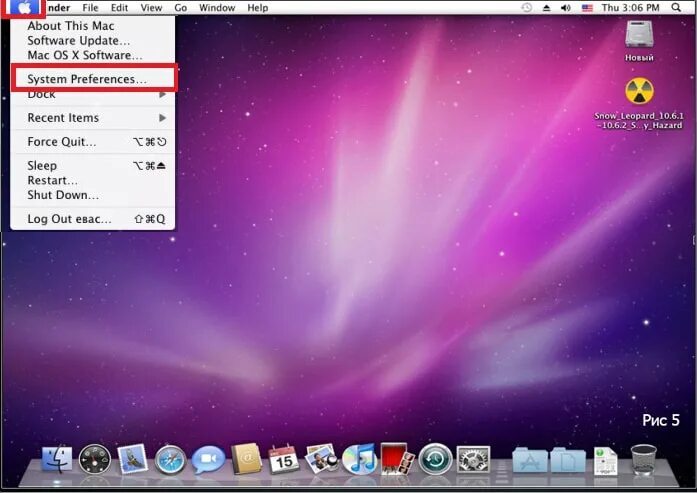Image resolution: width=697 pixels, height=493 pixels.
Task: Open Preview photos icon in Dock
Action: click(x=321, y=459)
